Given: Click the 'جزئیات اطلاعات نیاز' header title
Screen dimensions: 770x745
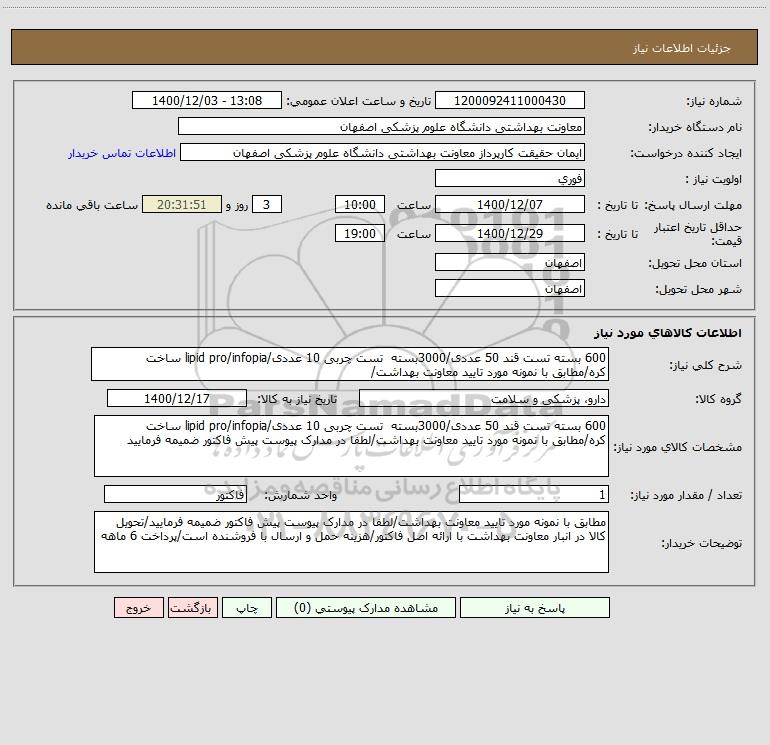Looking at the screenshot, I should [x=681, y=48].
